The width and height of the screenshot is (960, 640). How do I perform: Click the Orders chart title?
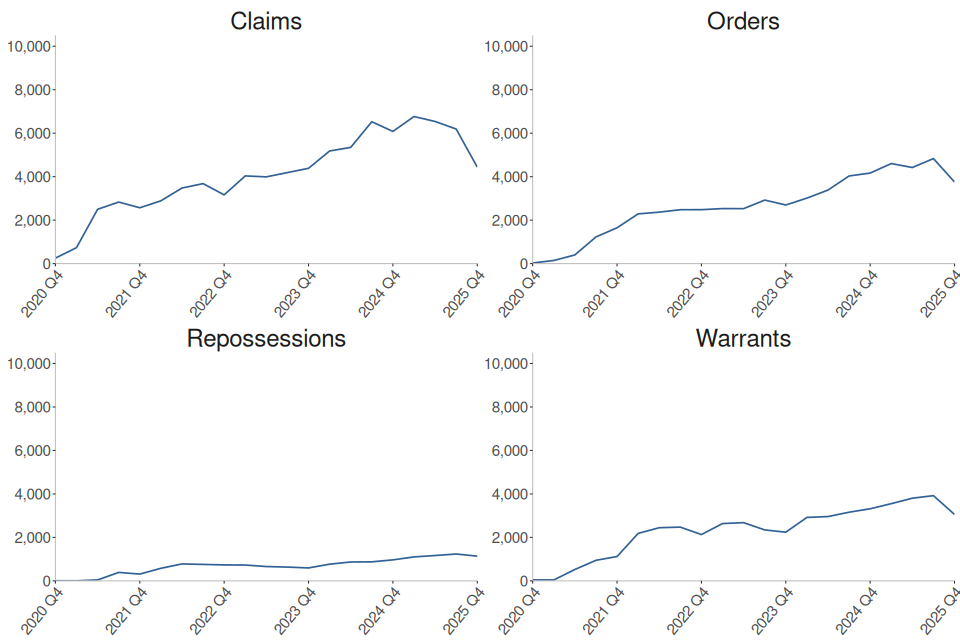point(743,21)
